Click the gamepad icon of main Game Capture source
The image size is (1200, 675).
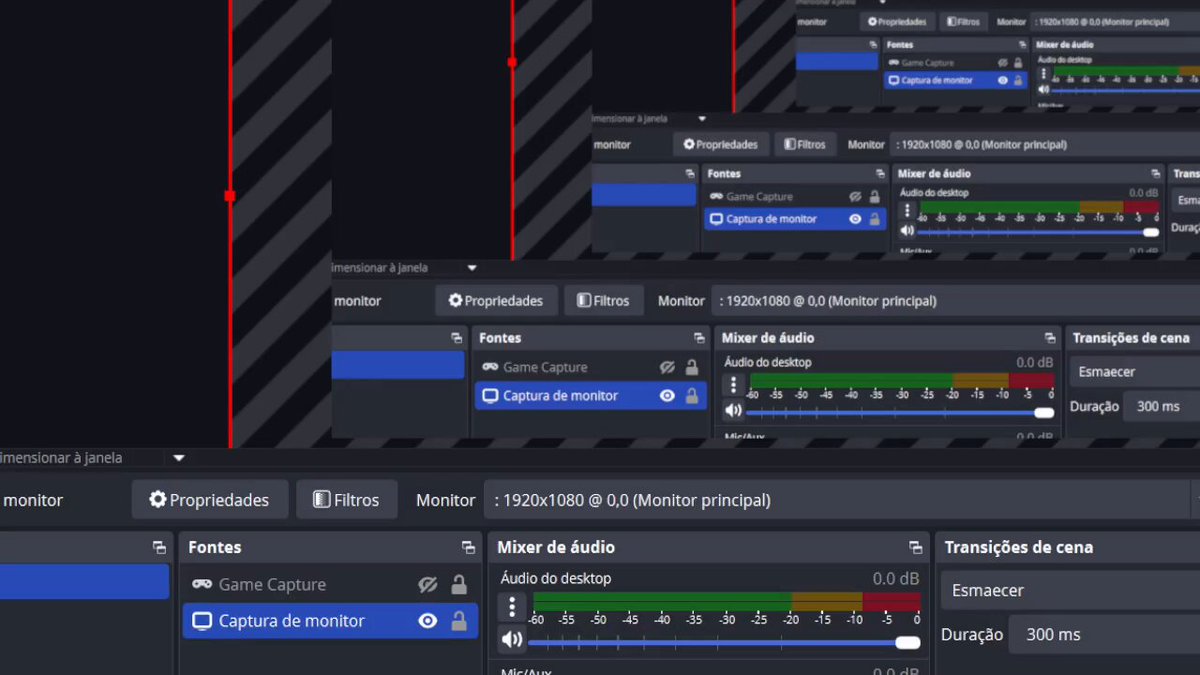click(202, 584)
